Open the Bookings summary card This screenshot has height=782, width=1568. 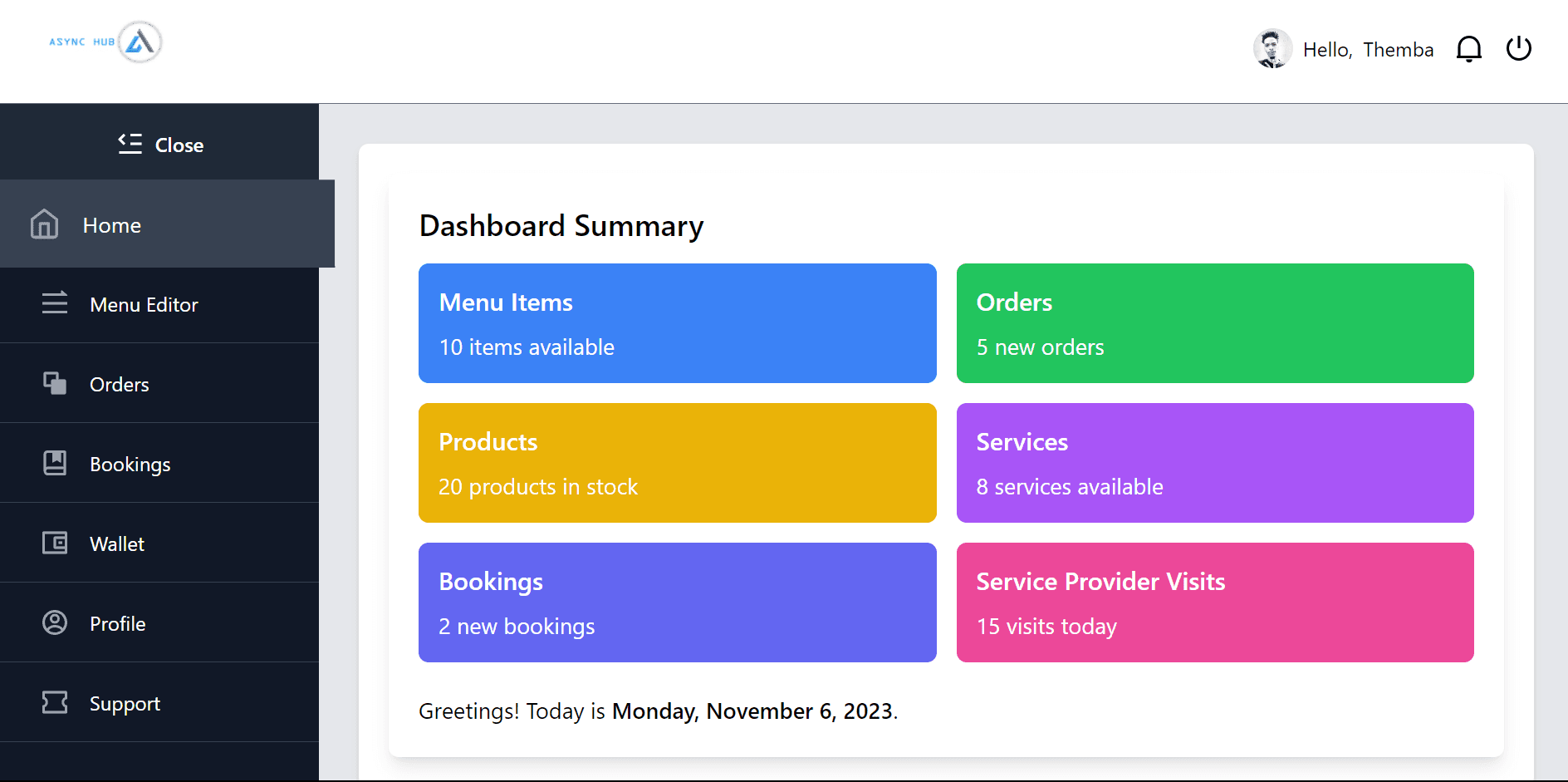(x=677, y=602)
